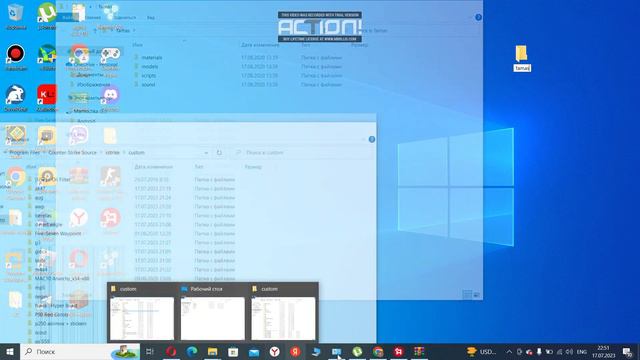The width and height of the screenshot is (640, 360).
Task: Select the Recycle Bin desktop icon
Action: 16,16
